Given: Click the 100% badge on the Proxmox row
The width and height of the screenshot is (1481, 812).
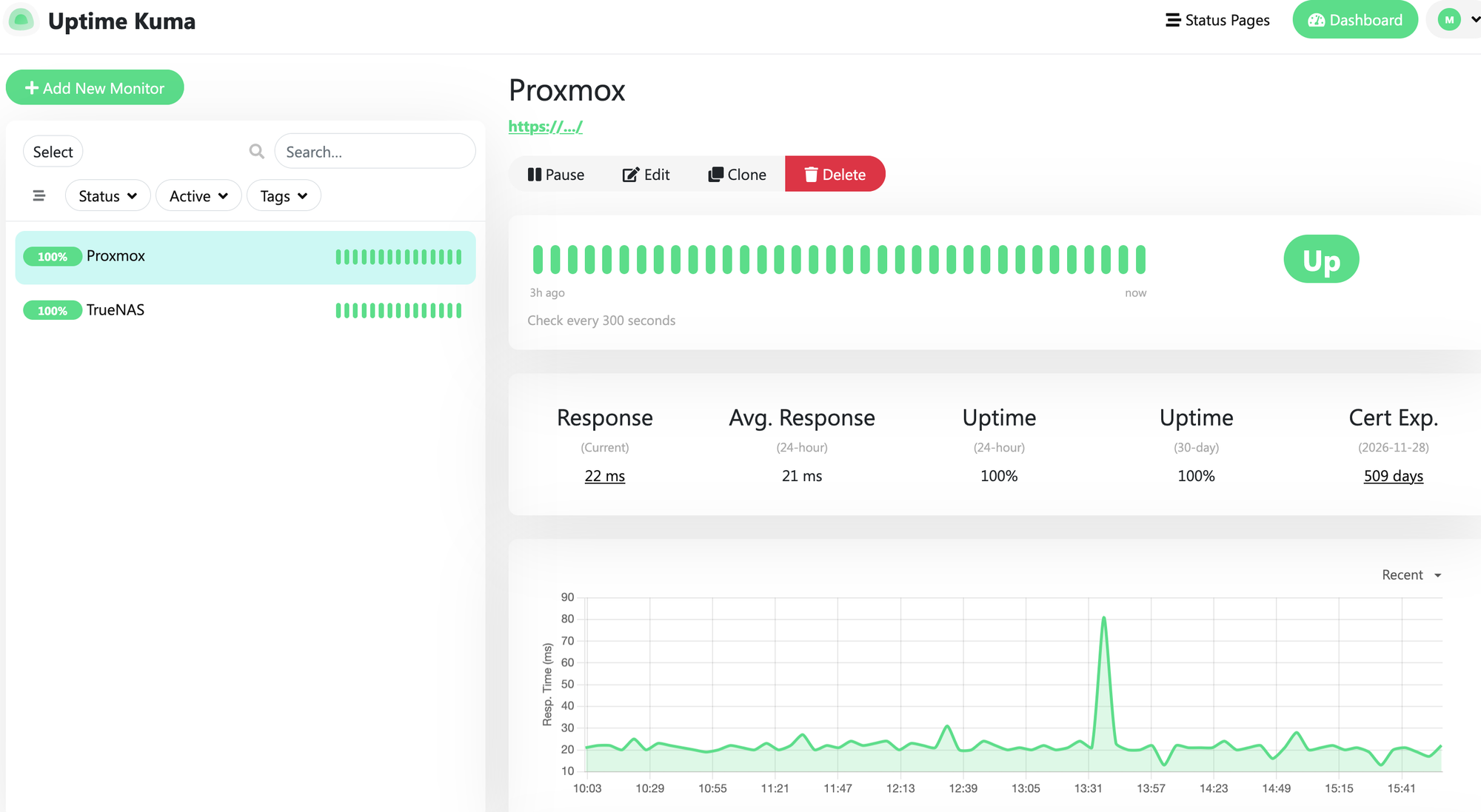Looking at the screenshot, I should [53, 257].
